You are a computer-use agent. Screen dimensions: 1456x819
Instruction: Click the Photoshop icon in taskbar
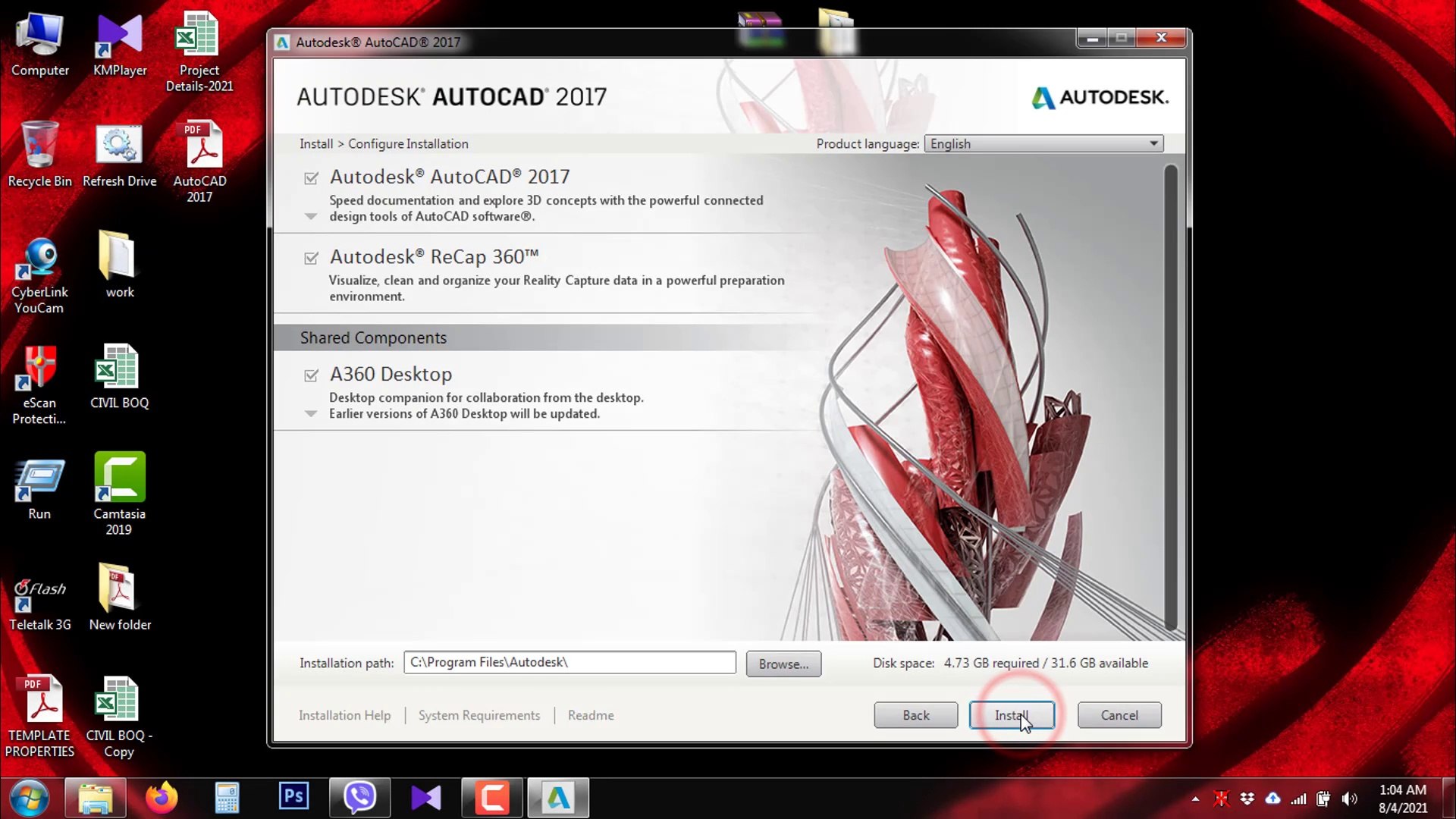tap(293, 797)
